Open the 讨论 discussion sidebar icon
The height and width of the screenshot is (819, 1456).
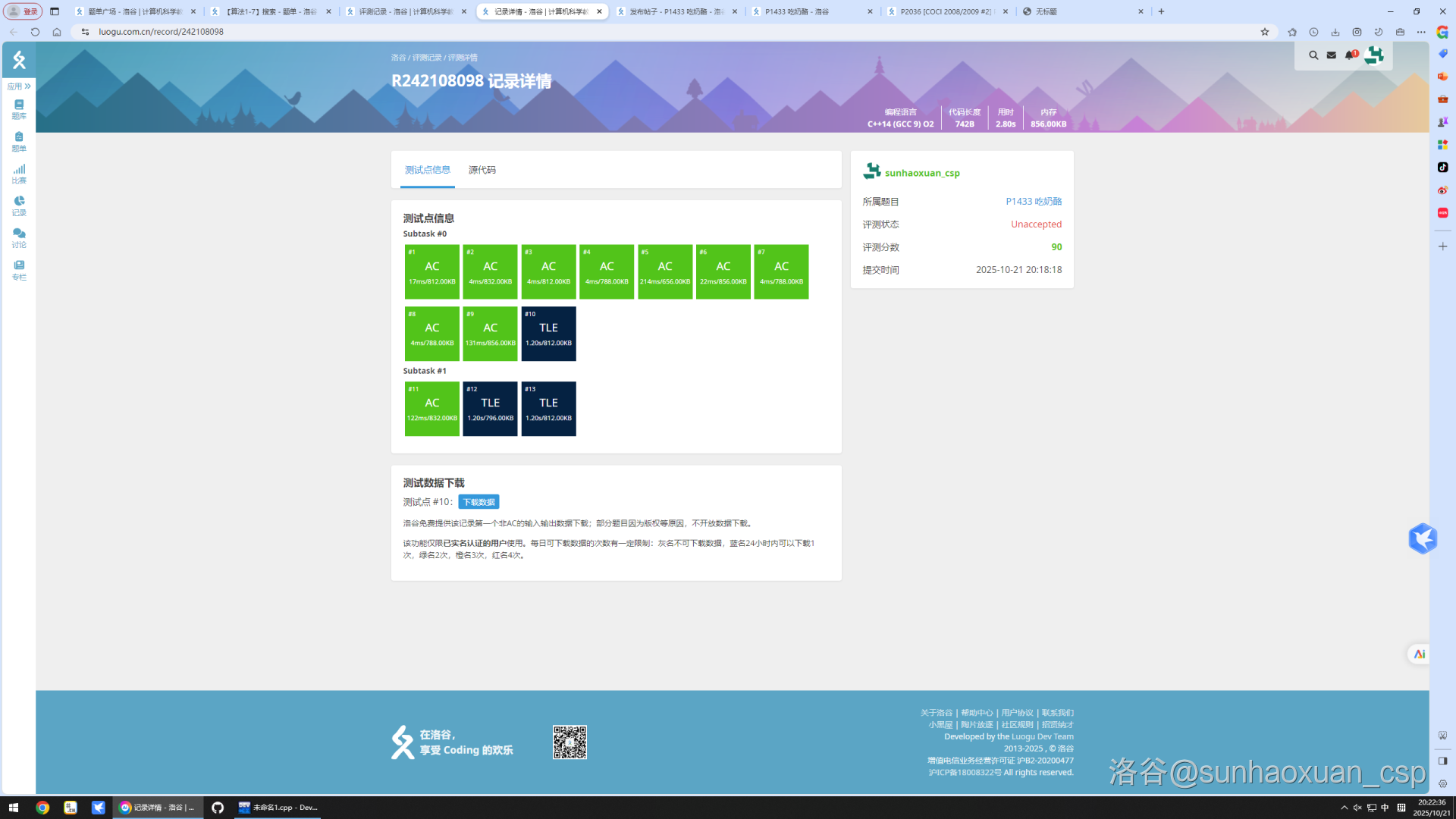[x=19, y=237]
